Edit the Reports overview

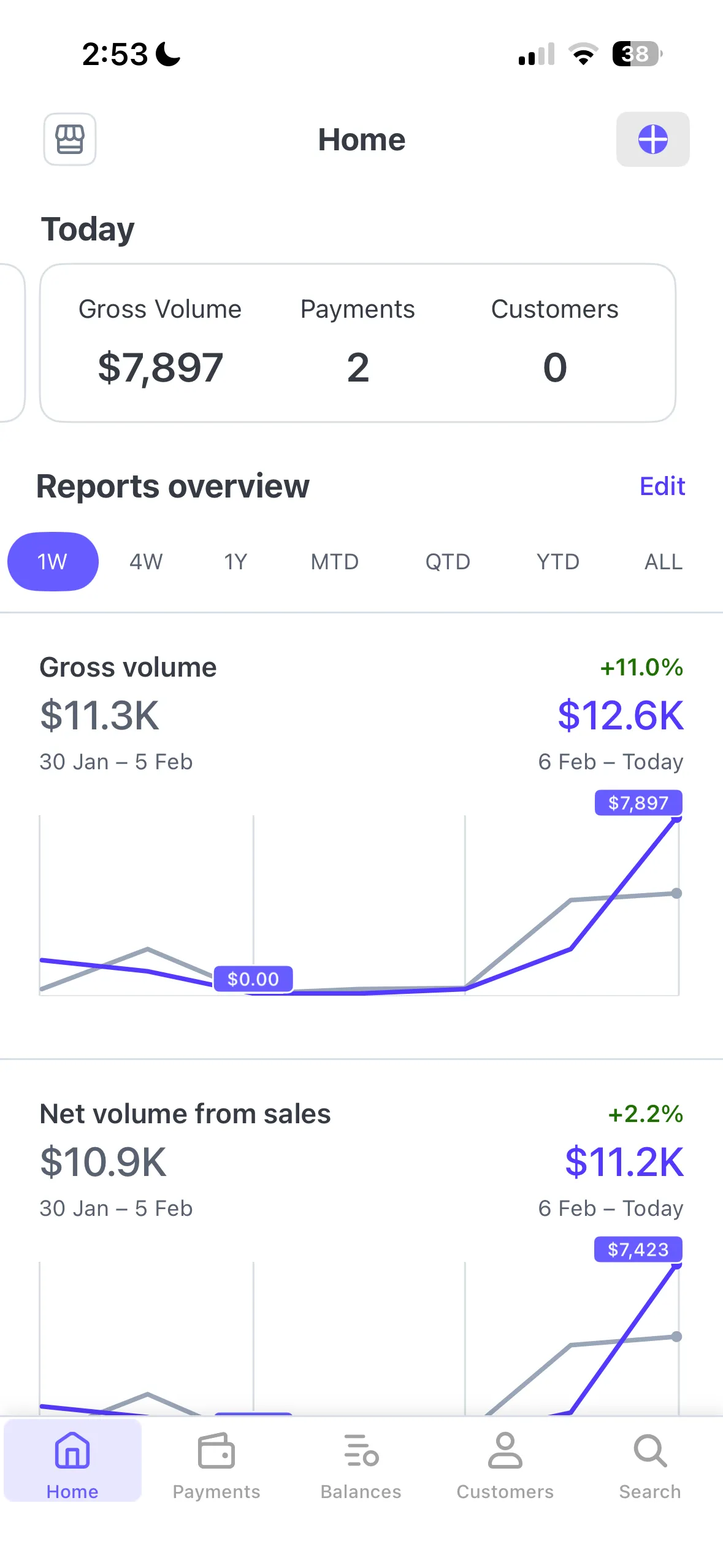point(662,486)
